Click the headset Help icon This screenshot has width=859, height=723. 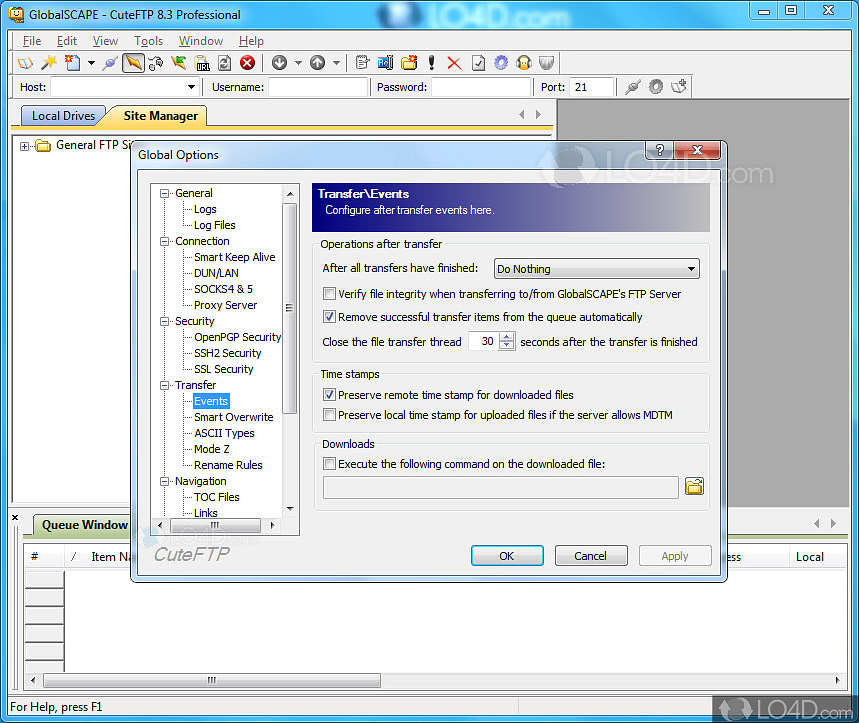click(x=524, y=63)
